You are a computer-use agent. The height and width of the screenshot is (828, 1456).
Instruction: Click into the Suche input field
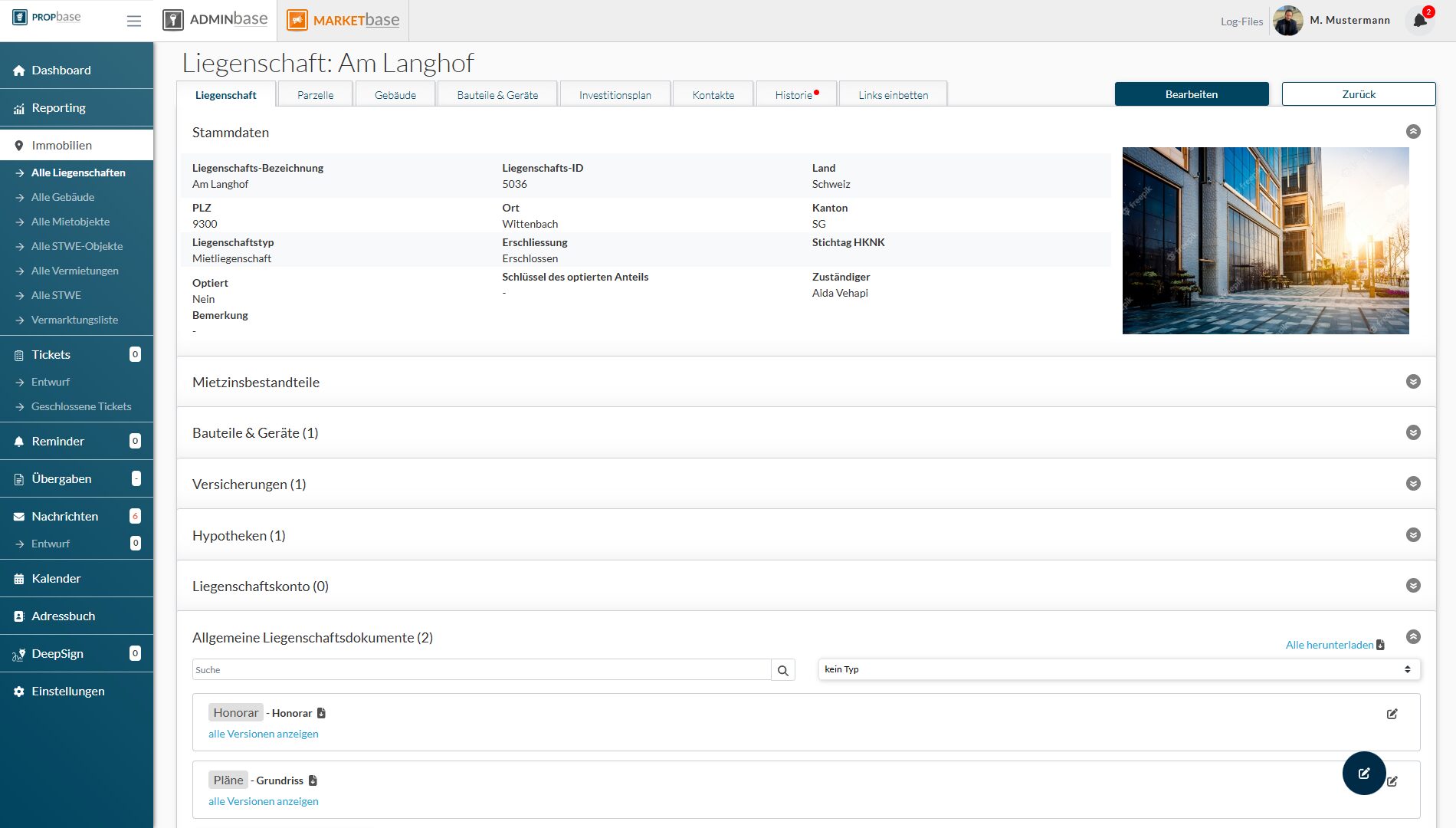point(481,670)
